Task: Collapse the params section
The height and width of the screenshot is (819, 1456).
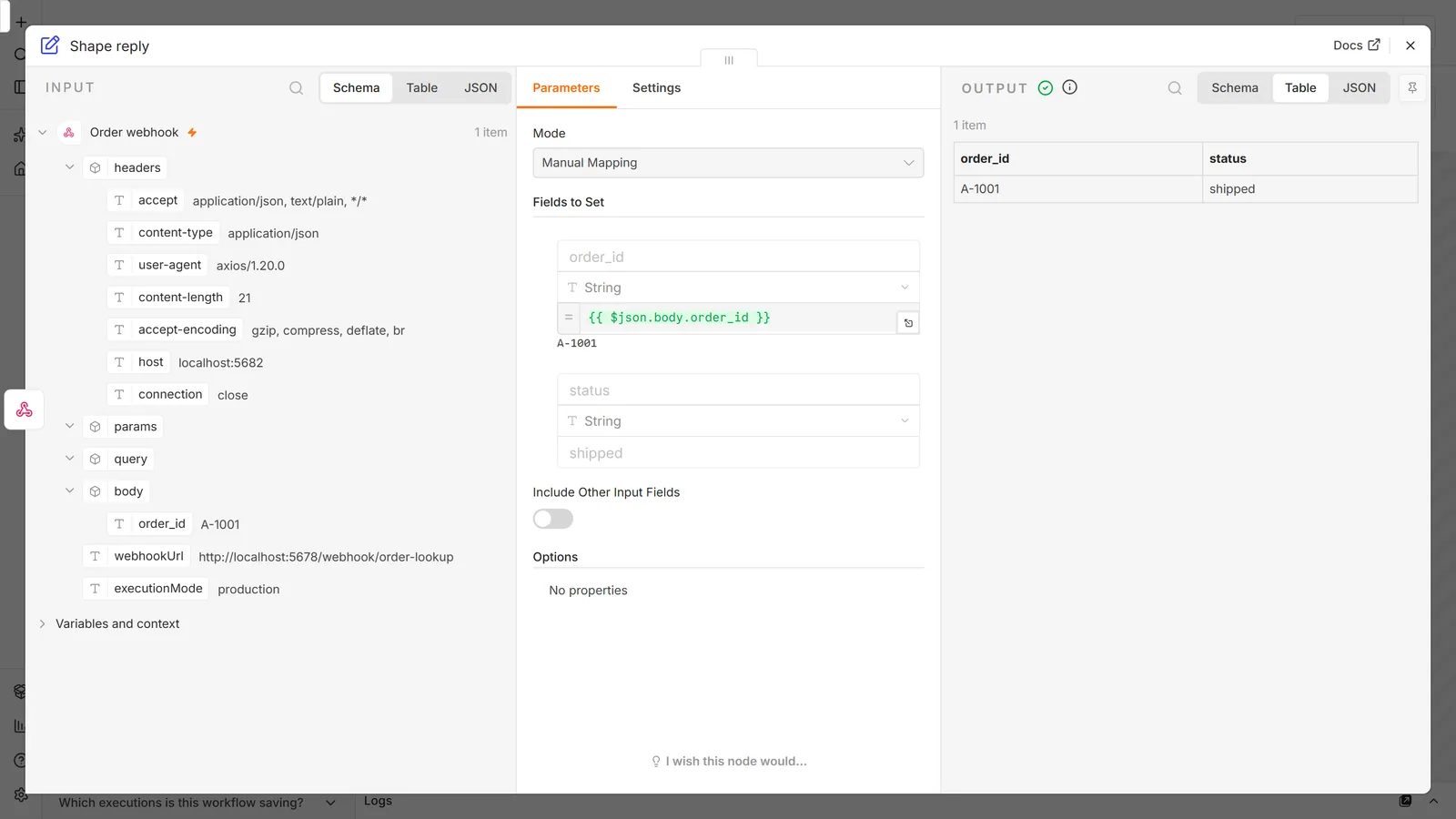Action: 69,426
